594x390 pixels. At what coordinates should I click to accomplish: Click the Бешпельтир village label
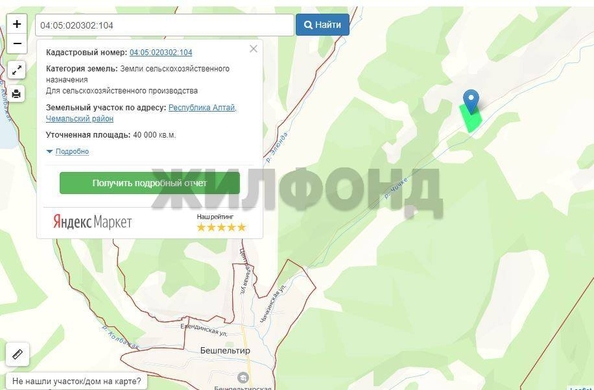225,351
